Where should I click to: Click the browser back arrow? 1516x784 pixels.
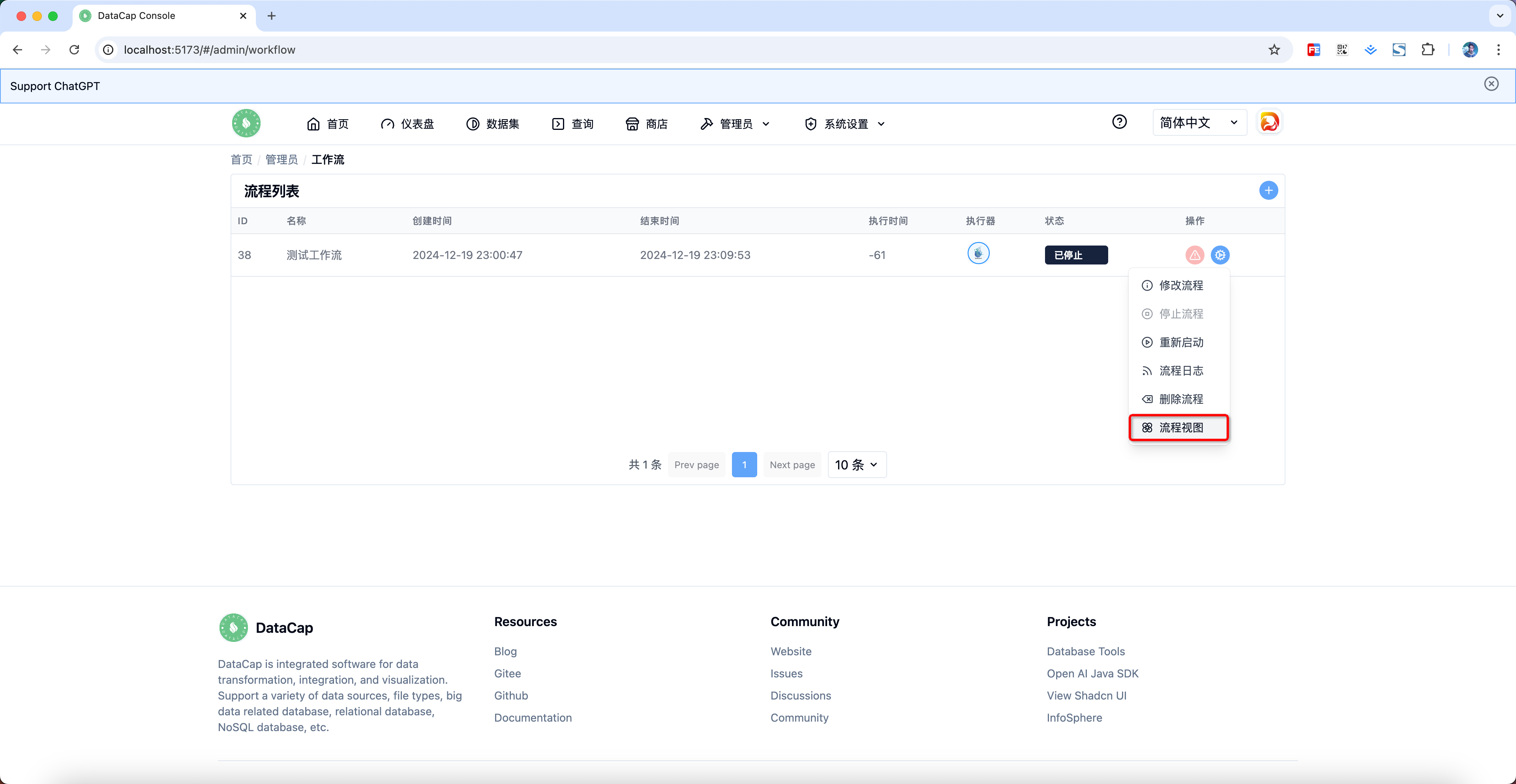point(18,49)
